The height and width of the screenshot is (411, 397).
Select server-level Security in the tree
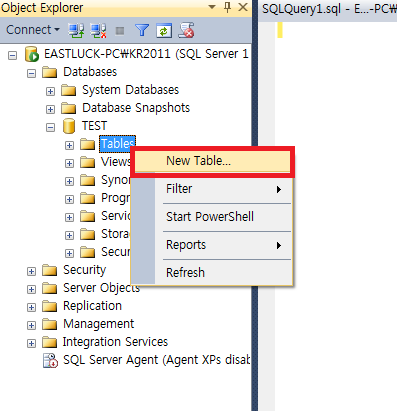(x=85, y=270)
